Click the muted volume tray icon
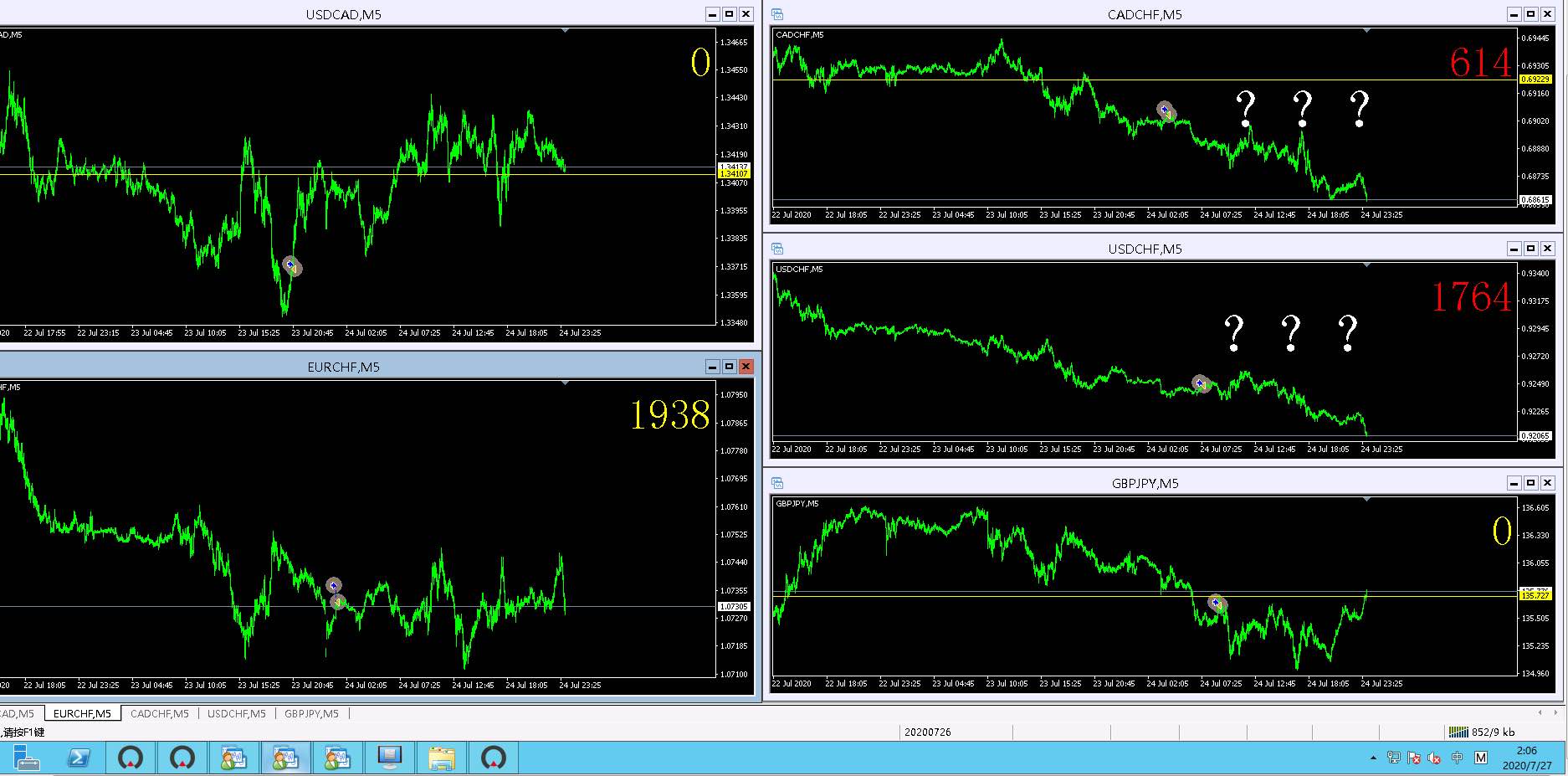The height and width of the screenshot is (776, 1568). click(1434, 758)
